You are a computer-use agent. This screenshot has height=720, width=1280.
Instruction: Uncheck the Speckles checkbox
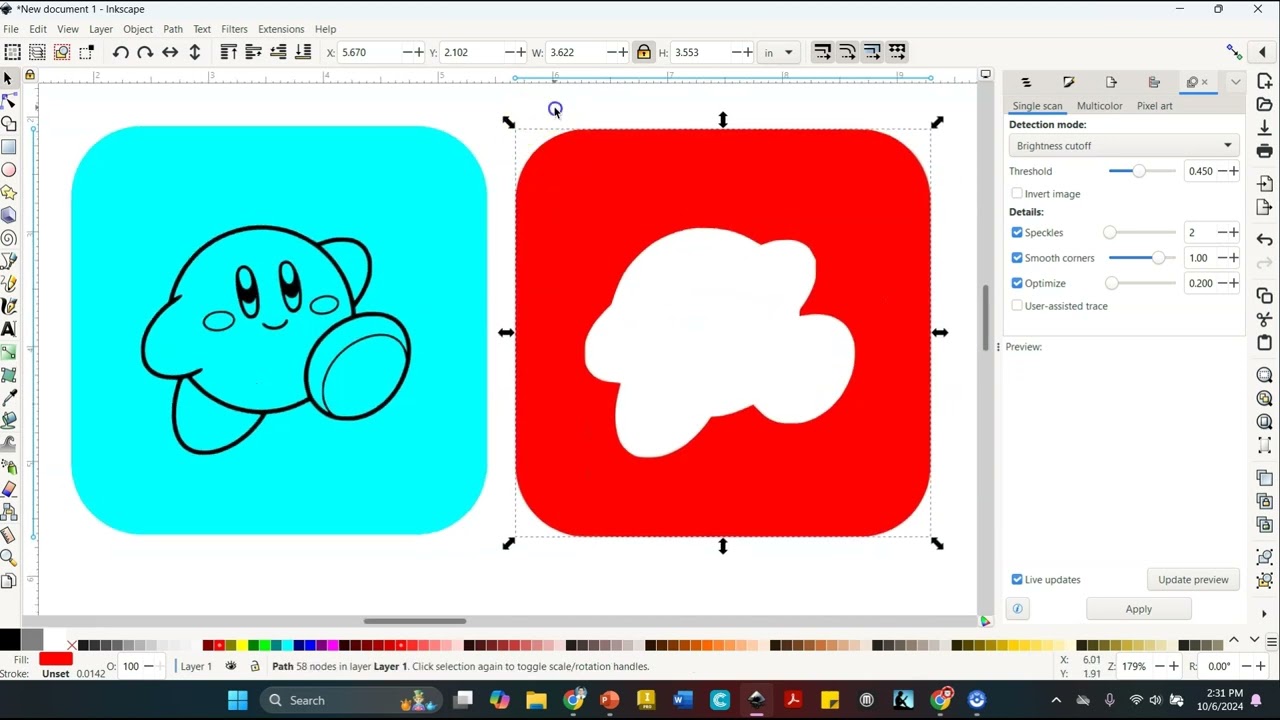pyautogui.click(x=1017, y=232)
